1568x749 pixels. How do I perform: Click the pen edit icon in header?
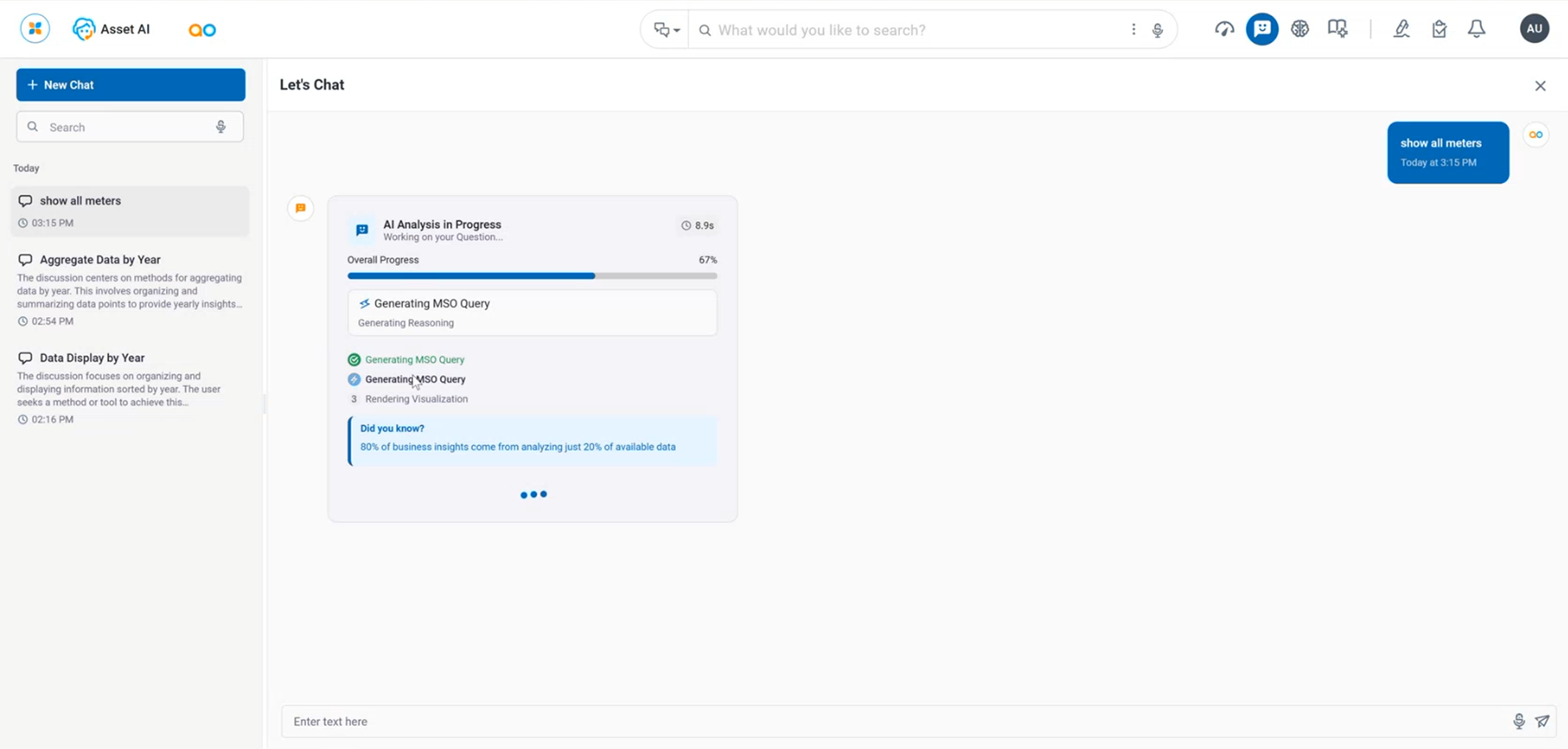pos(1401,29)
